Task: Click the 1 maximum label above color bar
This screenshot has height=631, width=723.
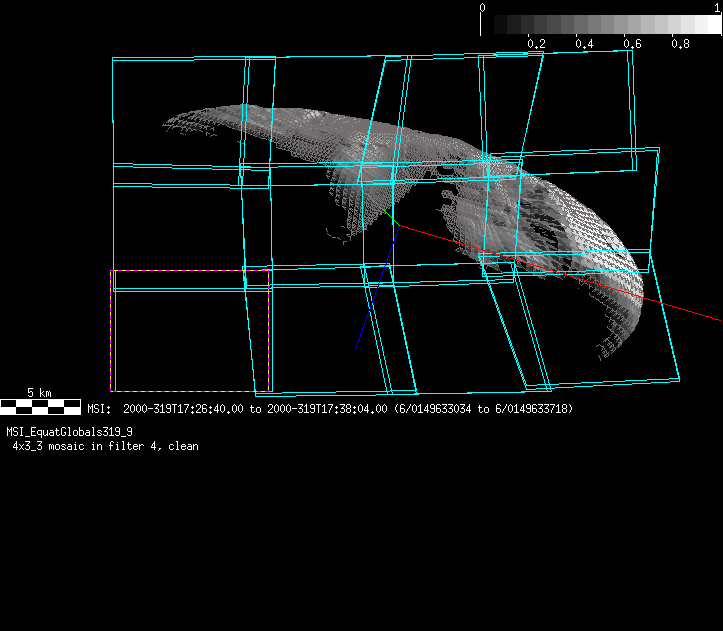Action: click(717, 7)
